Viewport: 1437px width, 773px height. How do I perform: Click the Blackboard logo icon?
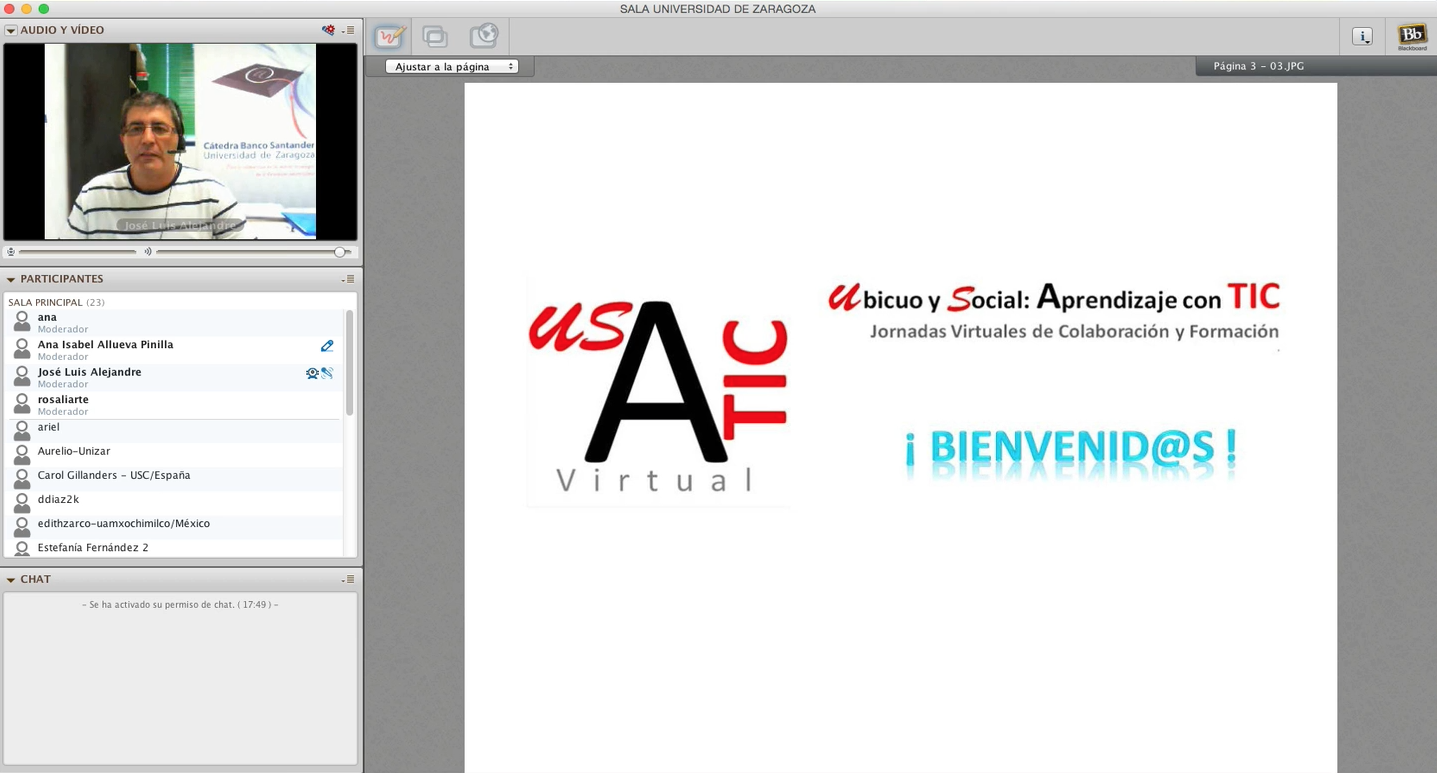1412,37
